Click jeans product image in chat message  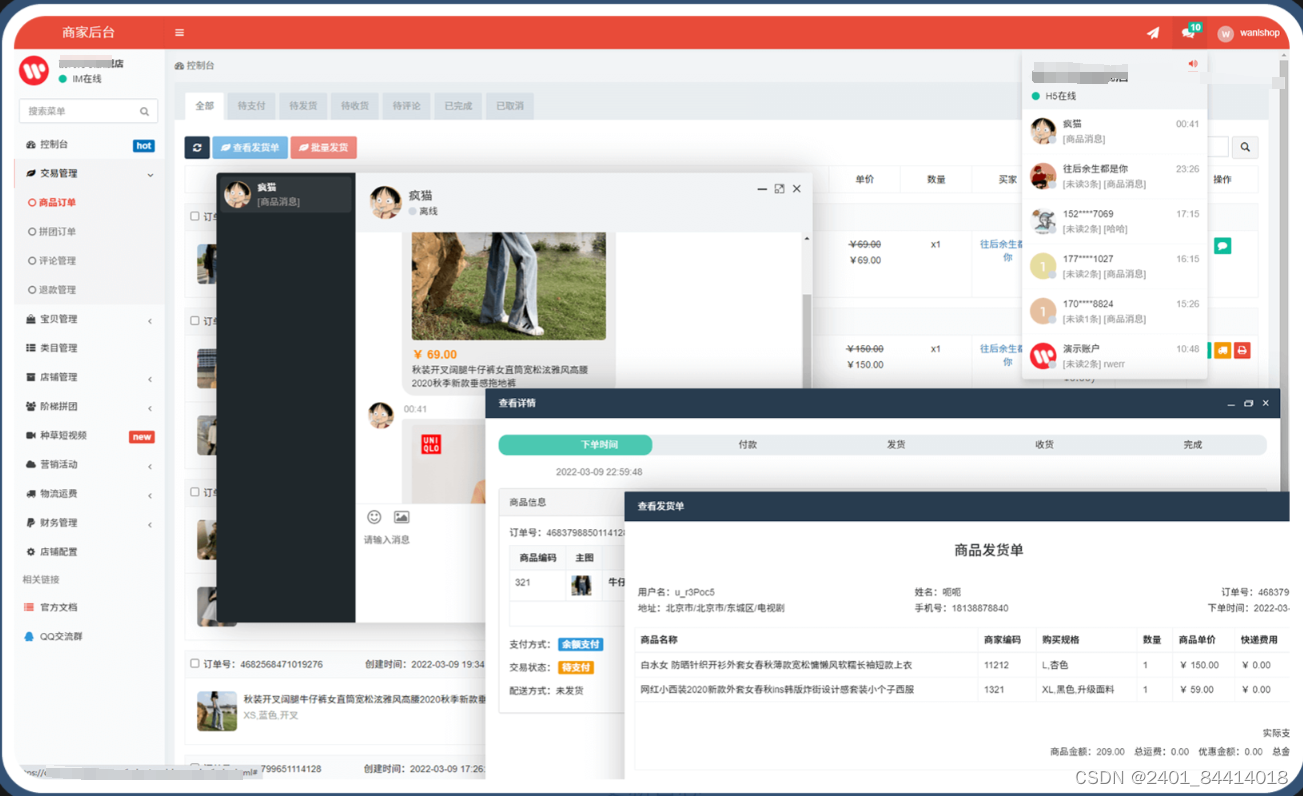click(x=509, y=286)
